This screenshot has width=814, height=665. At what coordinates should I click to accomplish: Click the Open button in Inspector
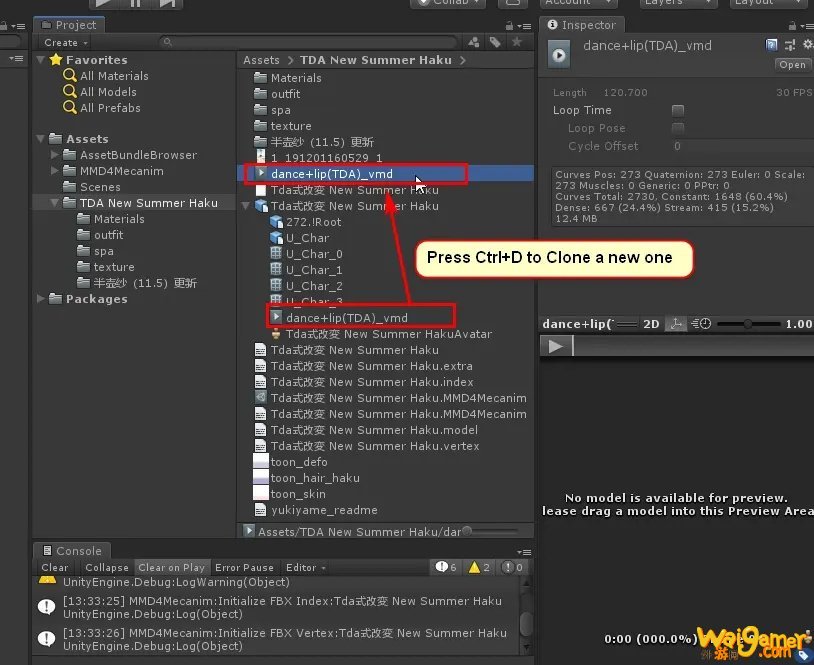tap(792, 65)
